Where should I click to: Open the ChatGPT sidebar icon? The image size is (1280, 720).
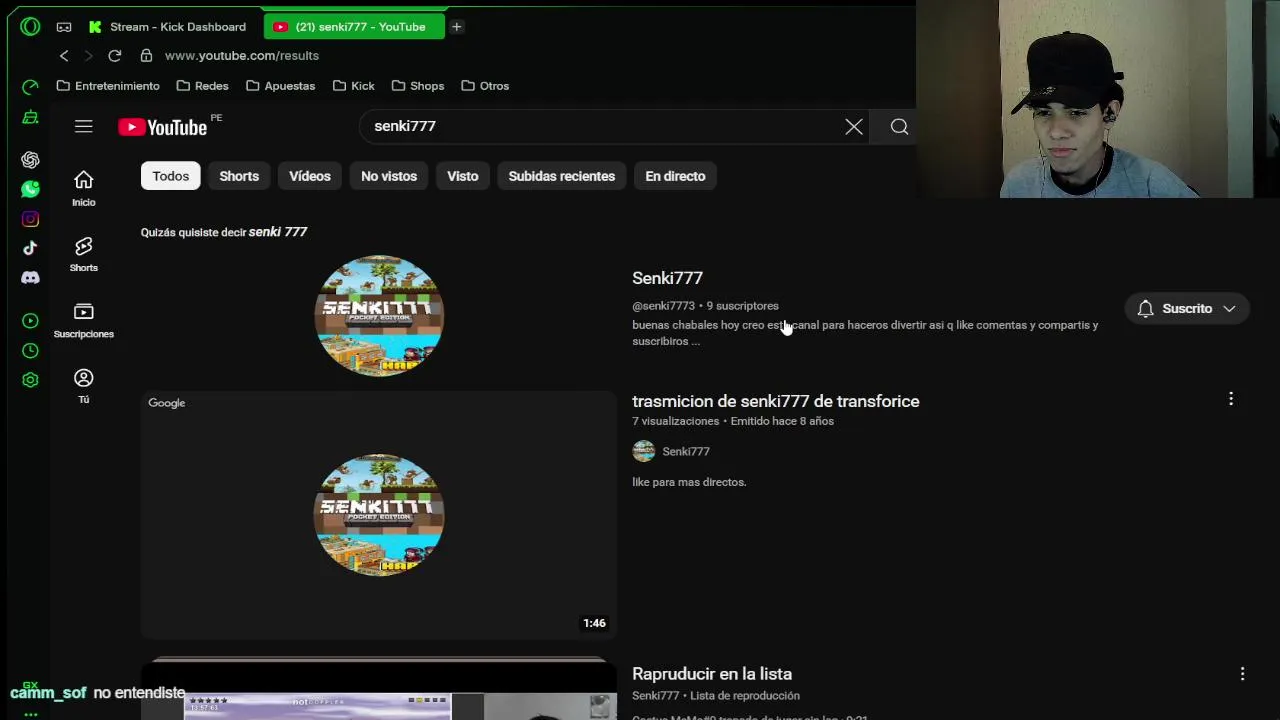30,160
